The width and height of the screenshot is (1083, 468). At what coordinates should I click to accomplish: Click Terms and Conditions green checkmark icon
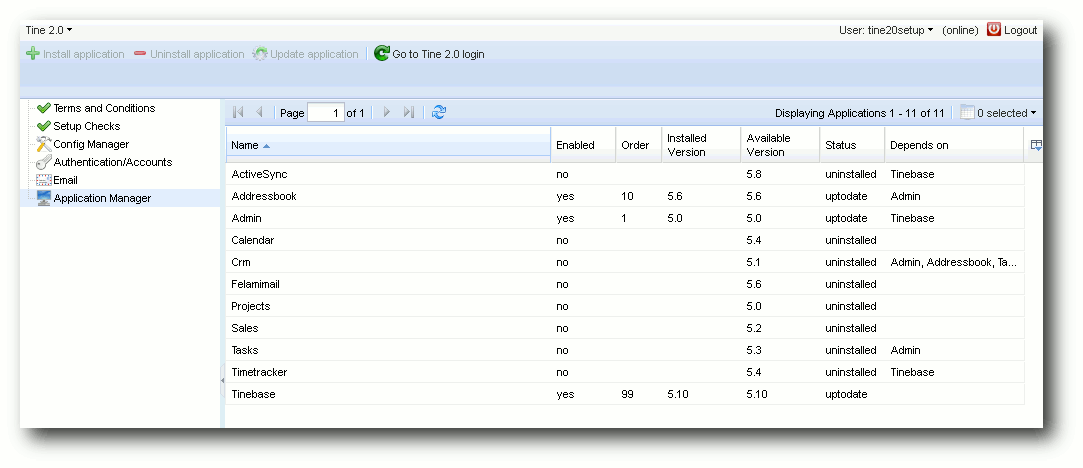[x=44, y=108]
